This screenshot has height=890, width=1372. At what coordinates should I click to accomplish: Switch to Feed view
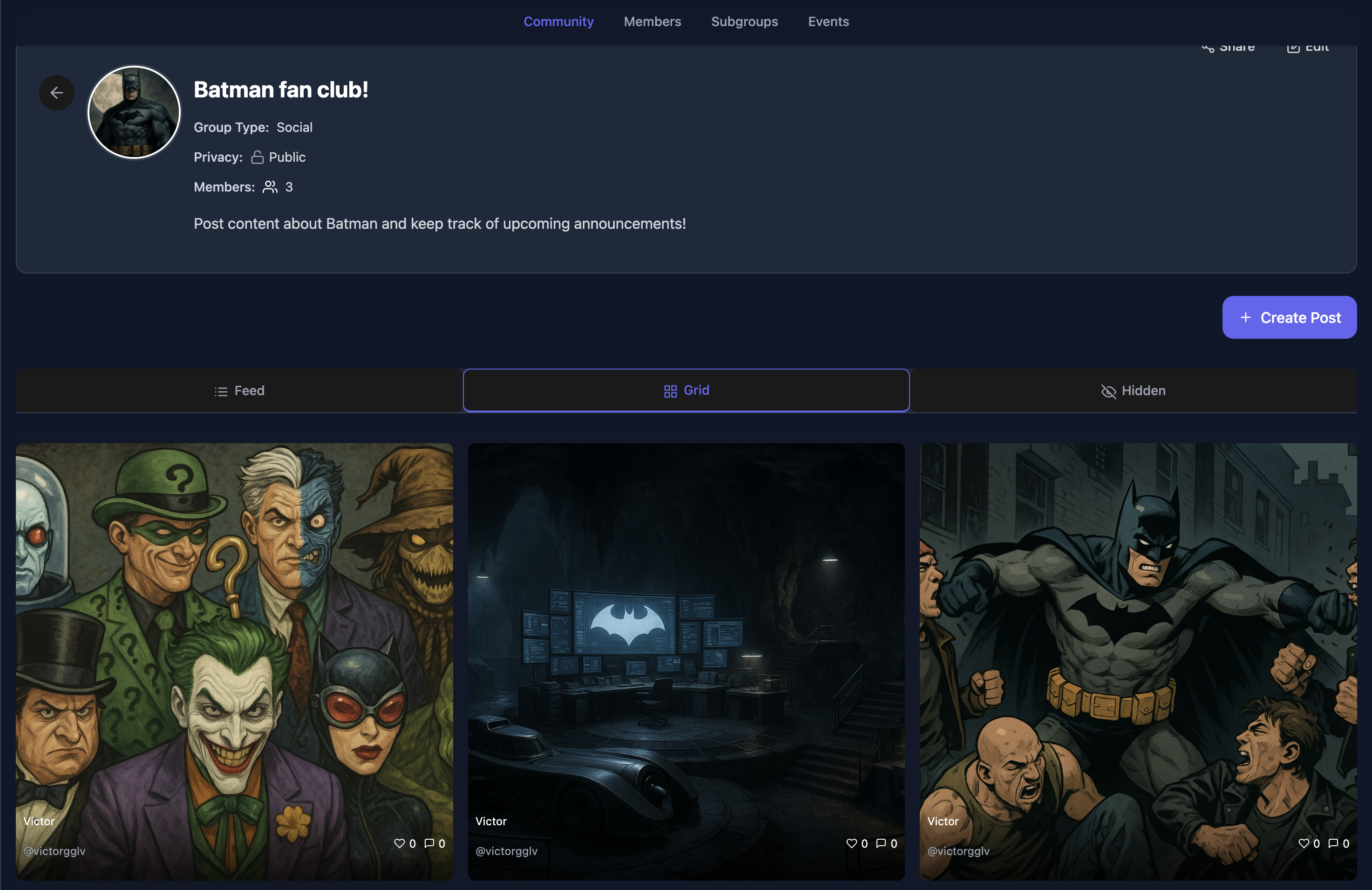(238, 390)
